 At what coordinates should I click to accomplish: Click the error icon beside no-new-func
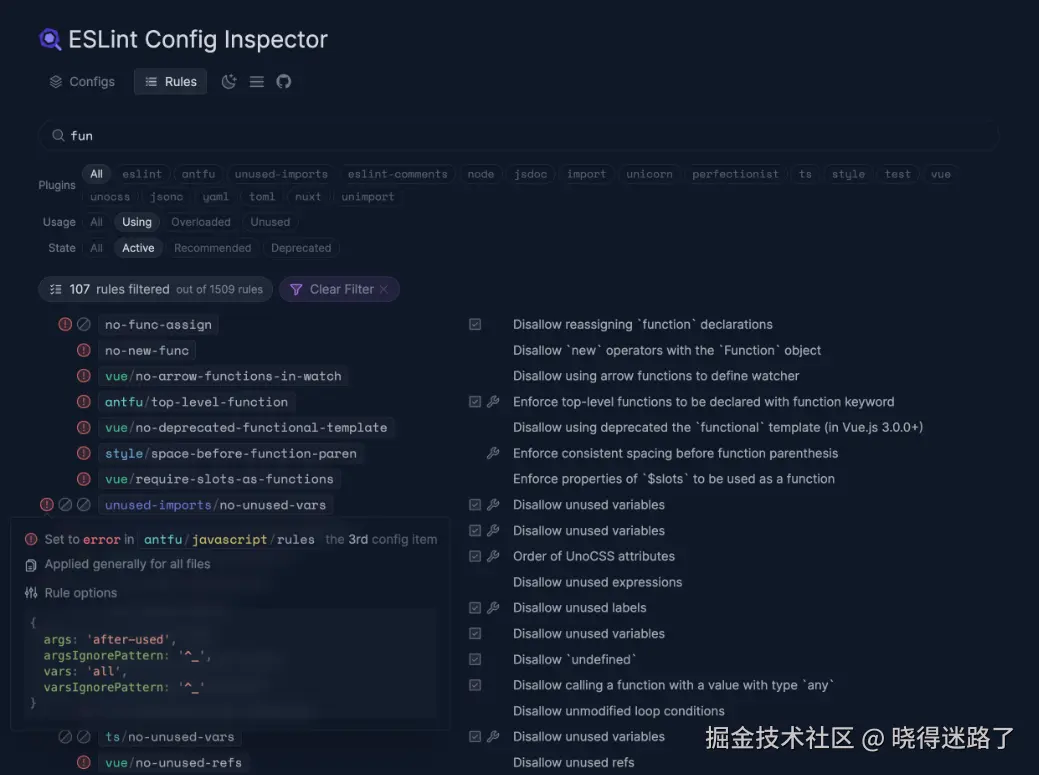83,350
